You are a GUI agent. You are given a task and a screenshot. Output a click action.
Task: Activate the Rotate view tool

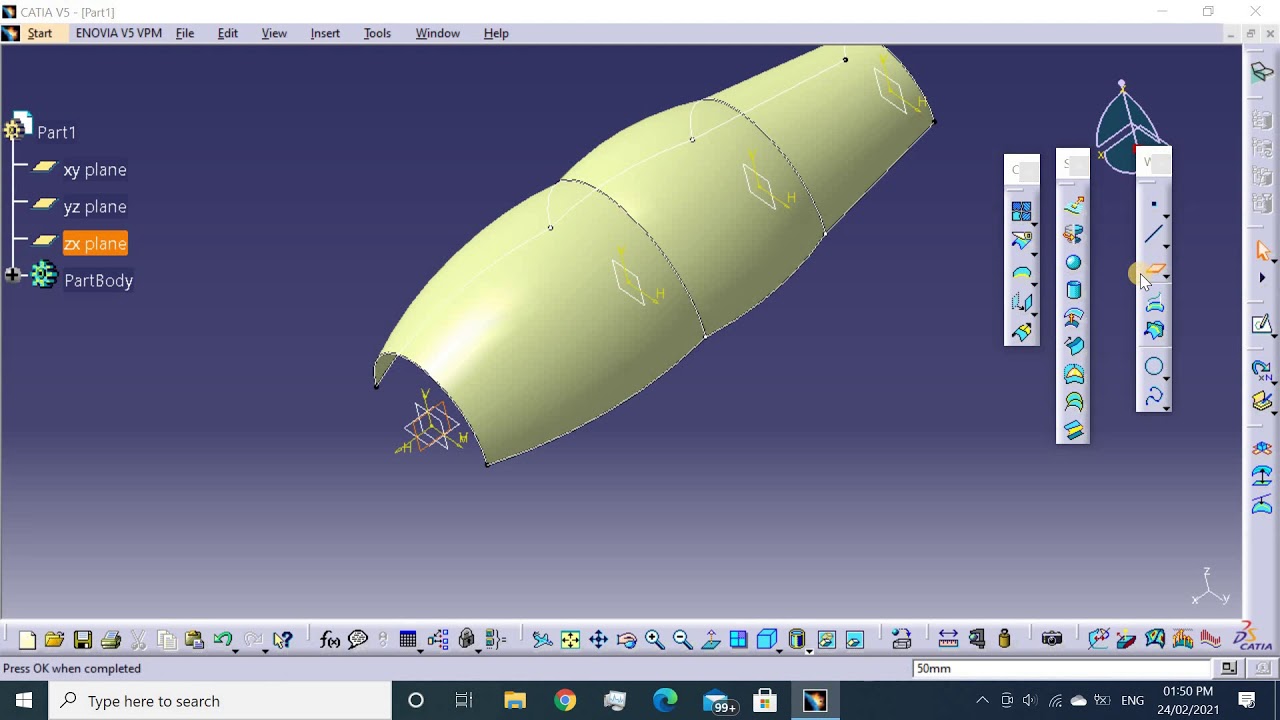coord(627,640)
